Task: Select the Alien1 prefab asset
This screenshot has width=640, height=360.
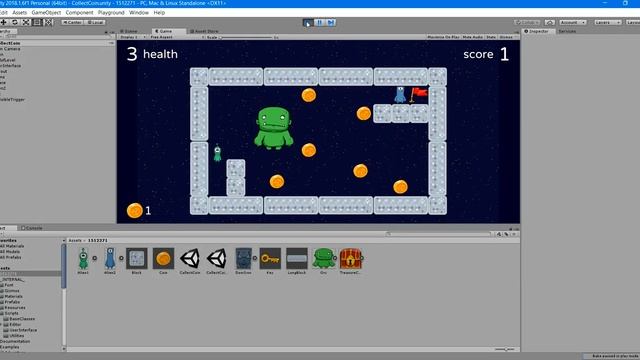Action: (83, 261)
